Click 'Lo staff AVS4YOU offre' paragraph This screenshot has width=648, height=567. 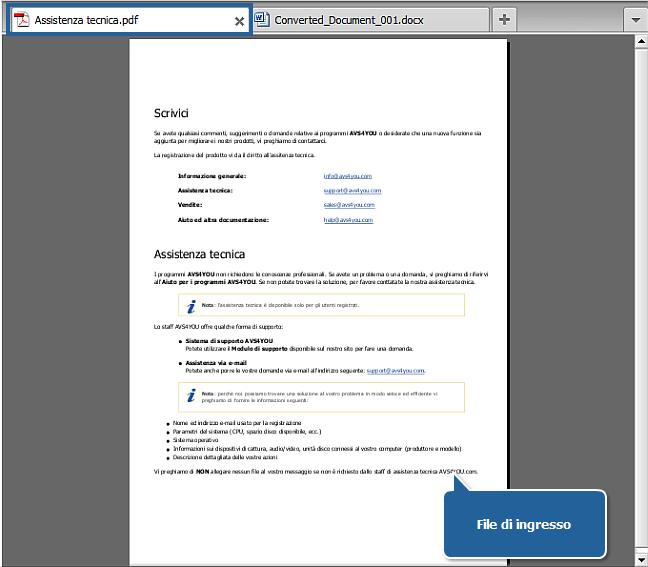click(218, 327)
